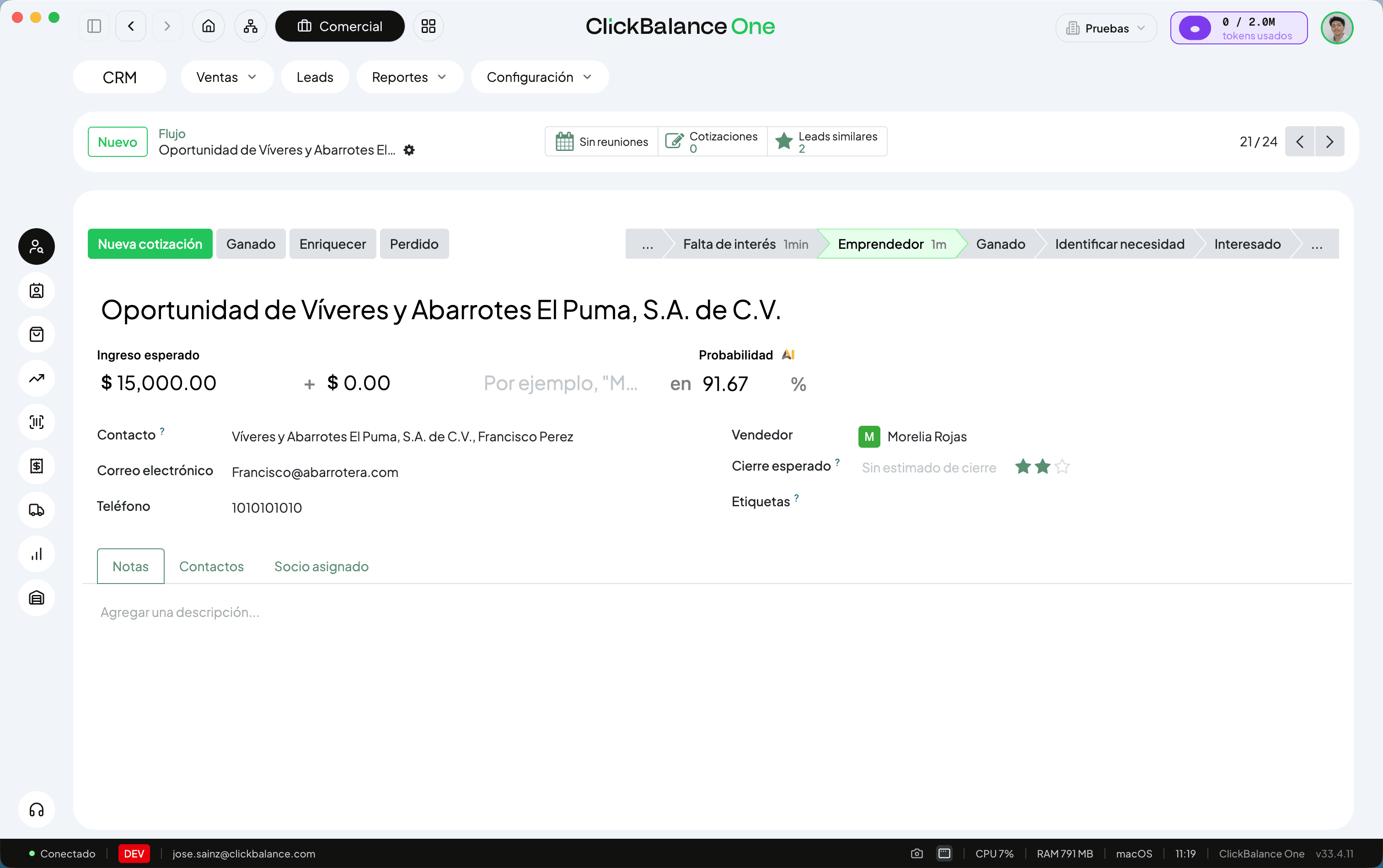1383x868 pixels.
Task: Open the user profile avatar
Action: pyautogui.click(x=1337, y=27)
